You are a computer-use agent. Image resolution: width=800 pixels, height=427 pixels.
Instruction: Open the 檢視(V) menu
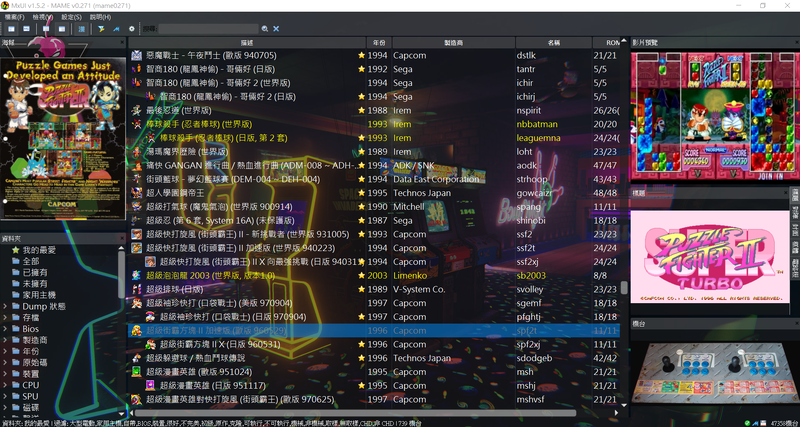(x=42, y=17)
